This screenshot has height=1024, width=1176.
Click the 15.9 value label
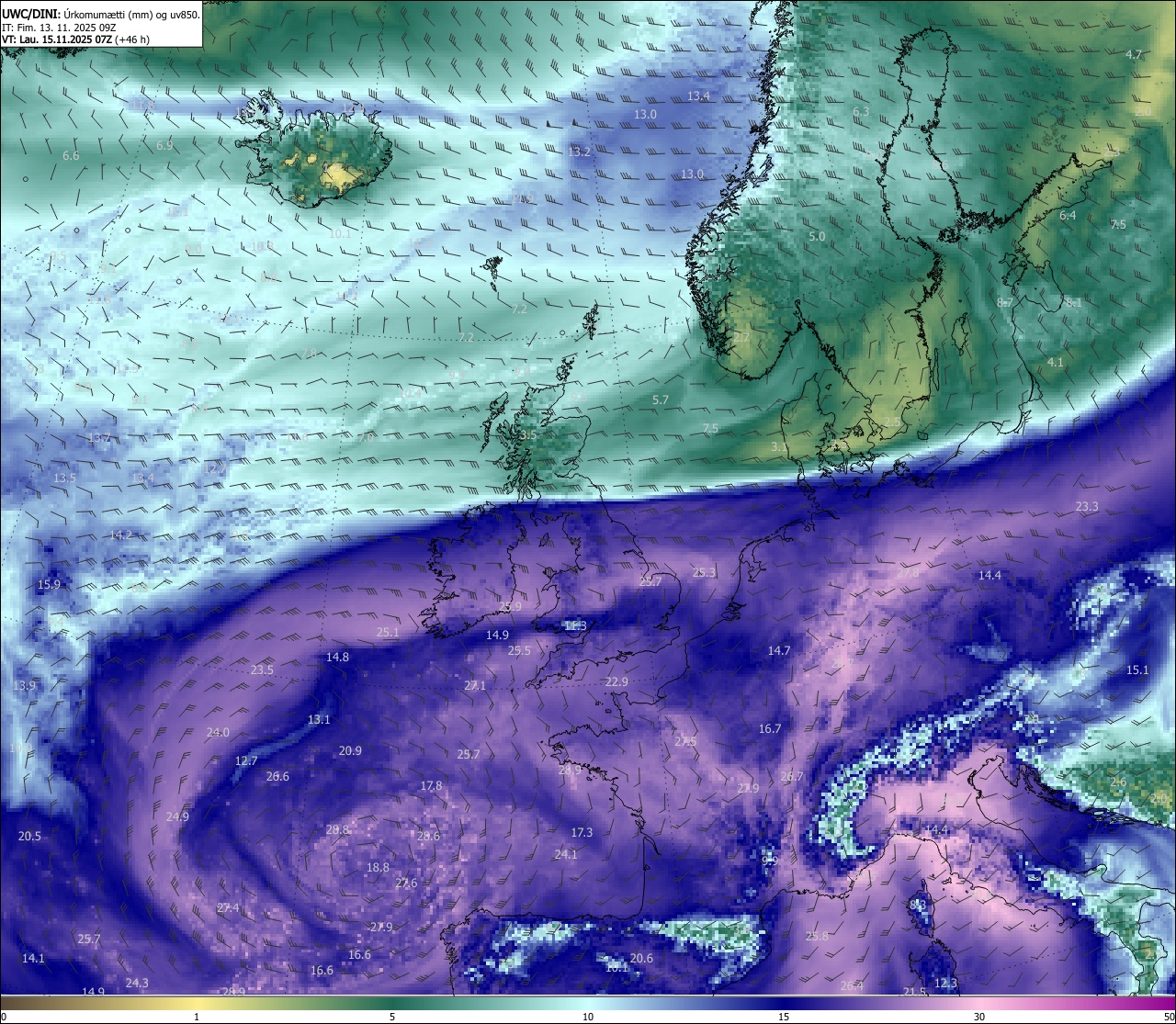[x=49, y=585]
